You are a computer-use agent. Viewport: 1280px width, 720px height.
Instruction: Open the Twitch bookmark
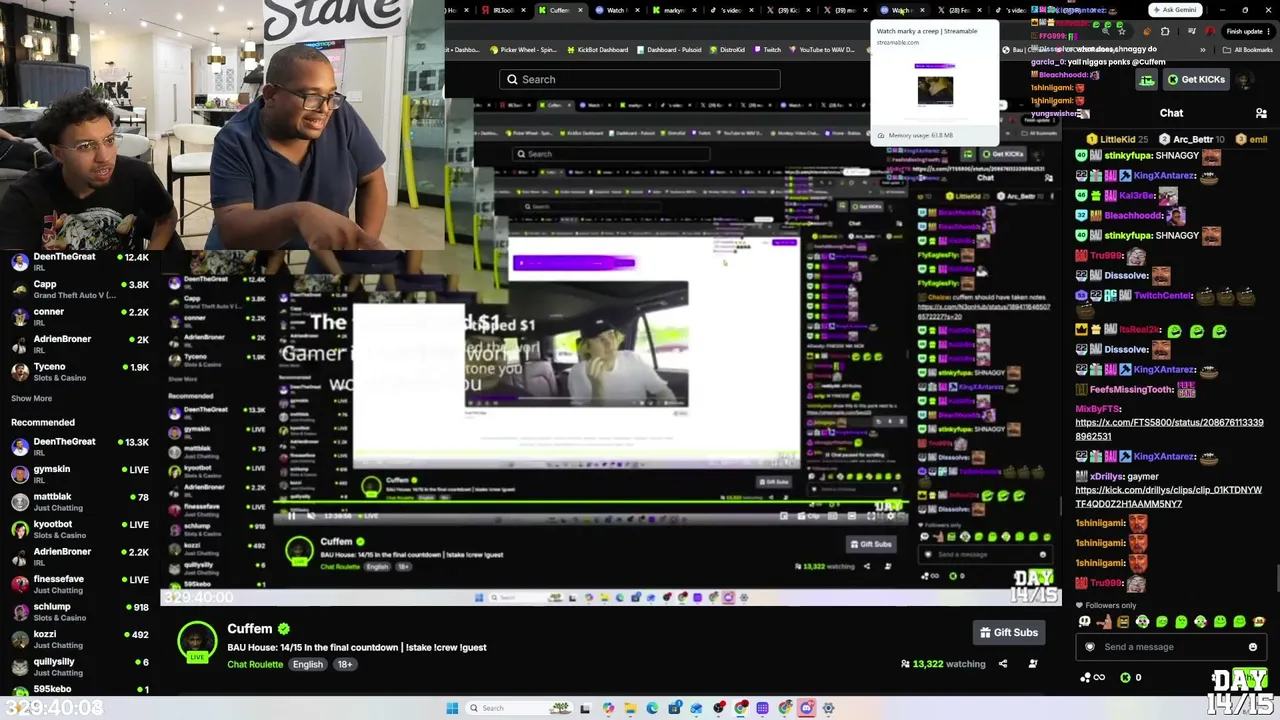click(767, 49)
